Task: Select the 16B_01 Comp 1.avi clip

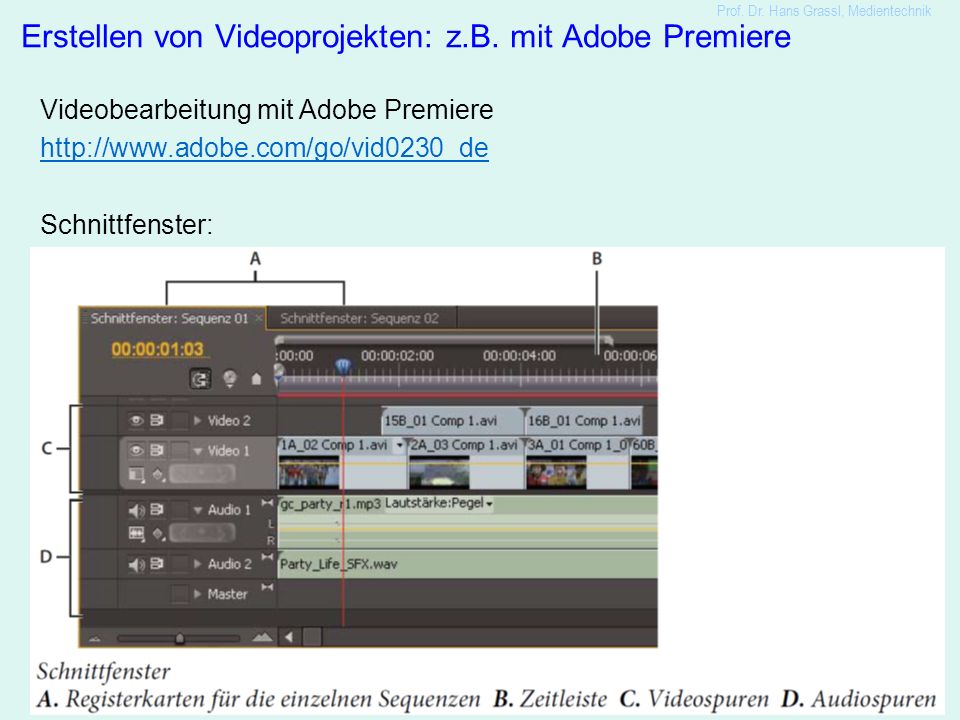Action: coord(584,421)
